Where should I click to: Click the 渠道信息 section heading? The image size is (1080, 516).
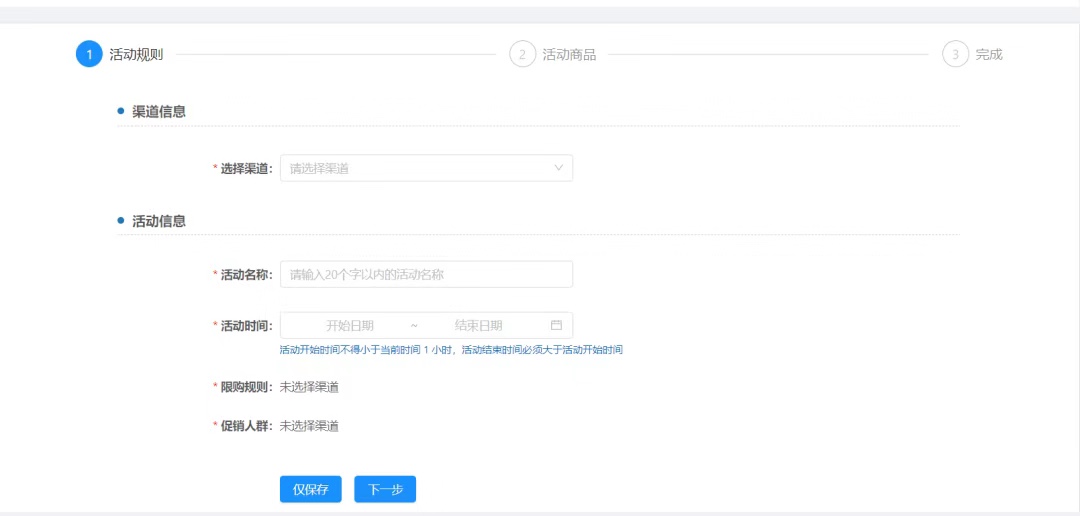pyautogui.click(x=158, y=112)
